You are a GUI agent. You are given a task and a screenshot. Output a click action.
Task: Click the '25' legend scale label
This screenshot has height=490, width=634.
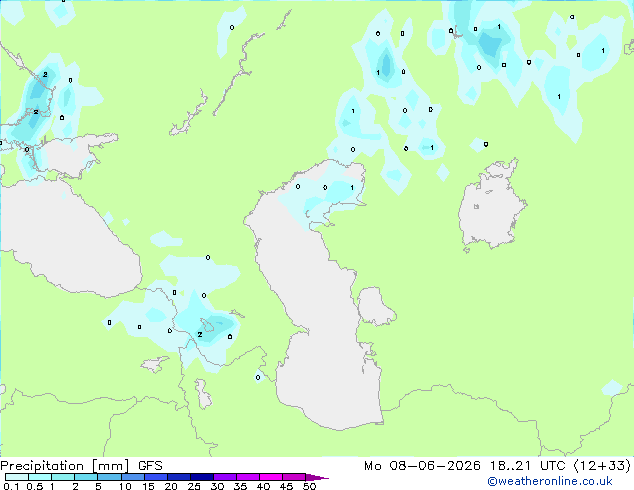point(194,486)
